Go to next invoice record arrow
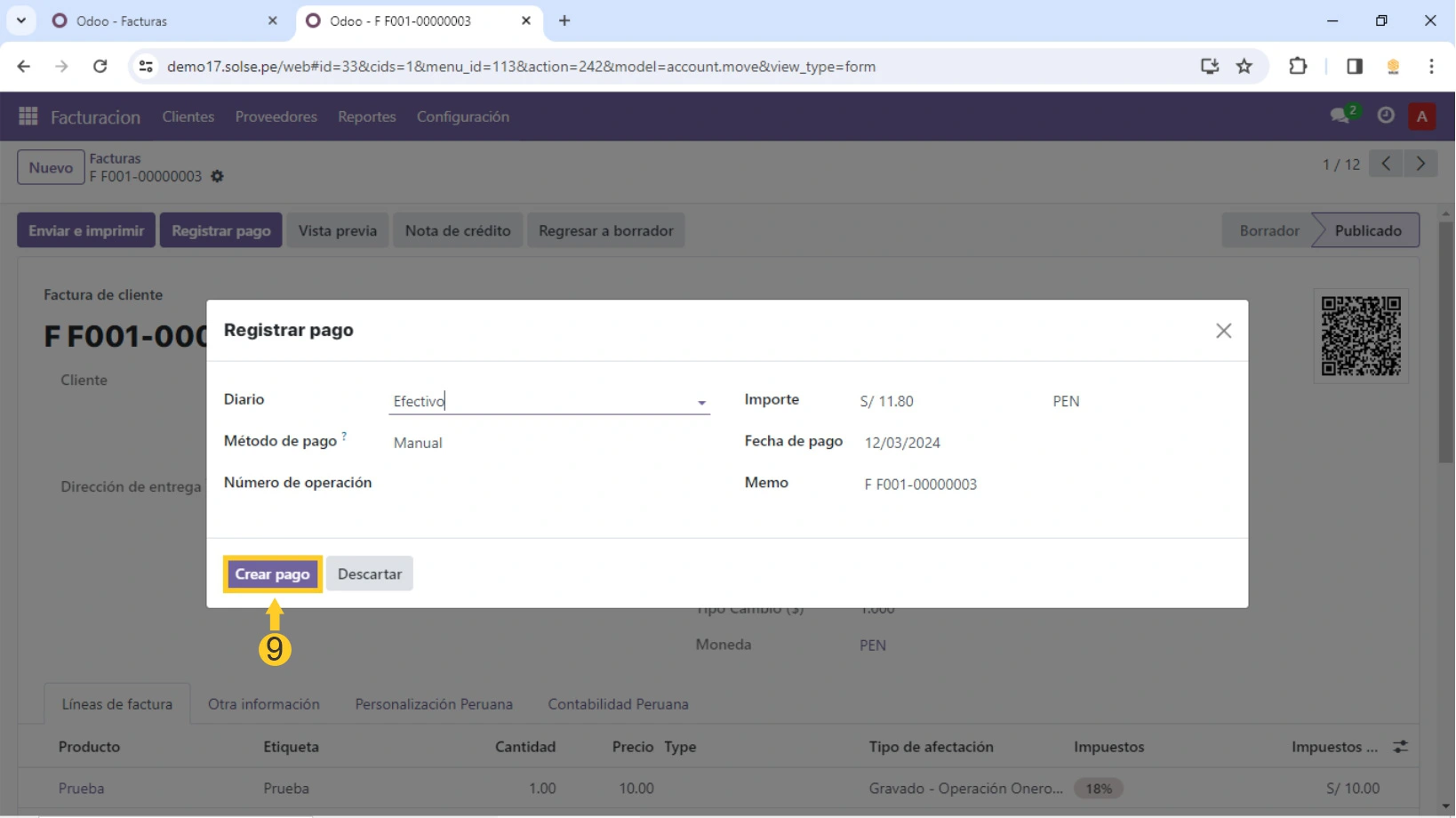Image resolution: width=1456 pixels, height=818 pixels. [1420, 164]
